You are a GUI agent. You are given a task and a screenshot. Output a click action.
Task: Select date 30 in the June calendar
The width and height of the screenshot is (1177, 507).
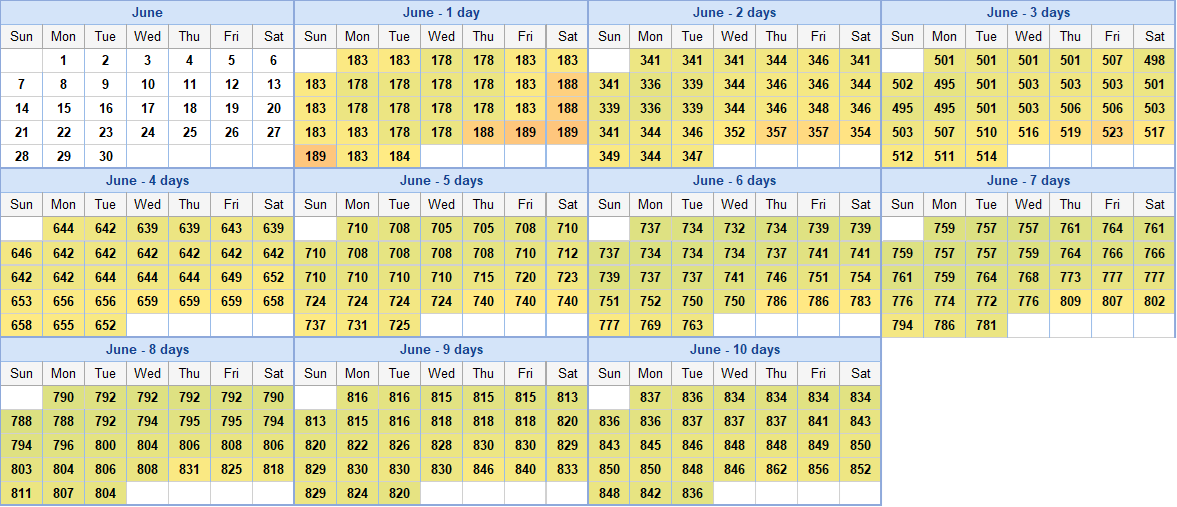[x=105, y=156]
